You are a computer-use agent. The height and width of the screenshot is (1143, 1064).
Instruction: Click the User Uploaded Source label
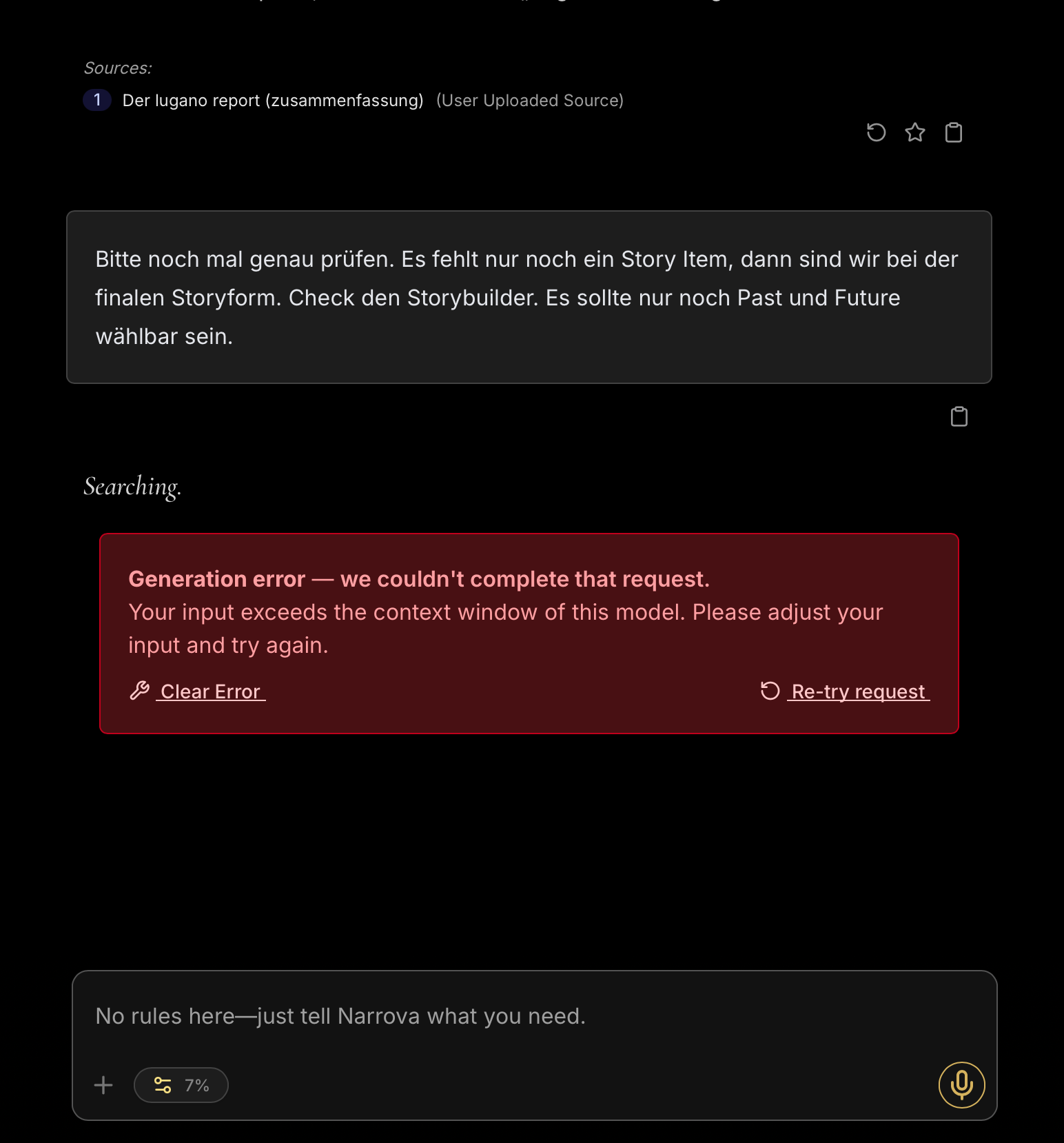tap(529, 101)
